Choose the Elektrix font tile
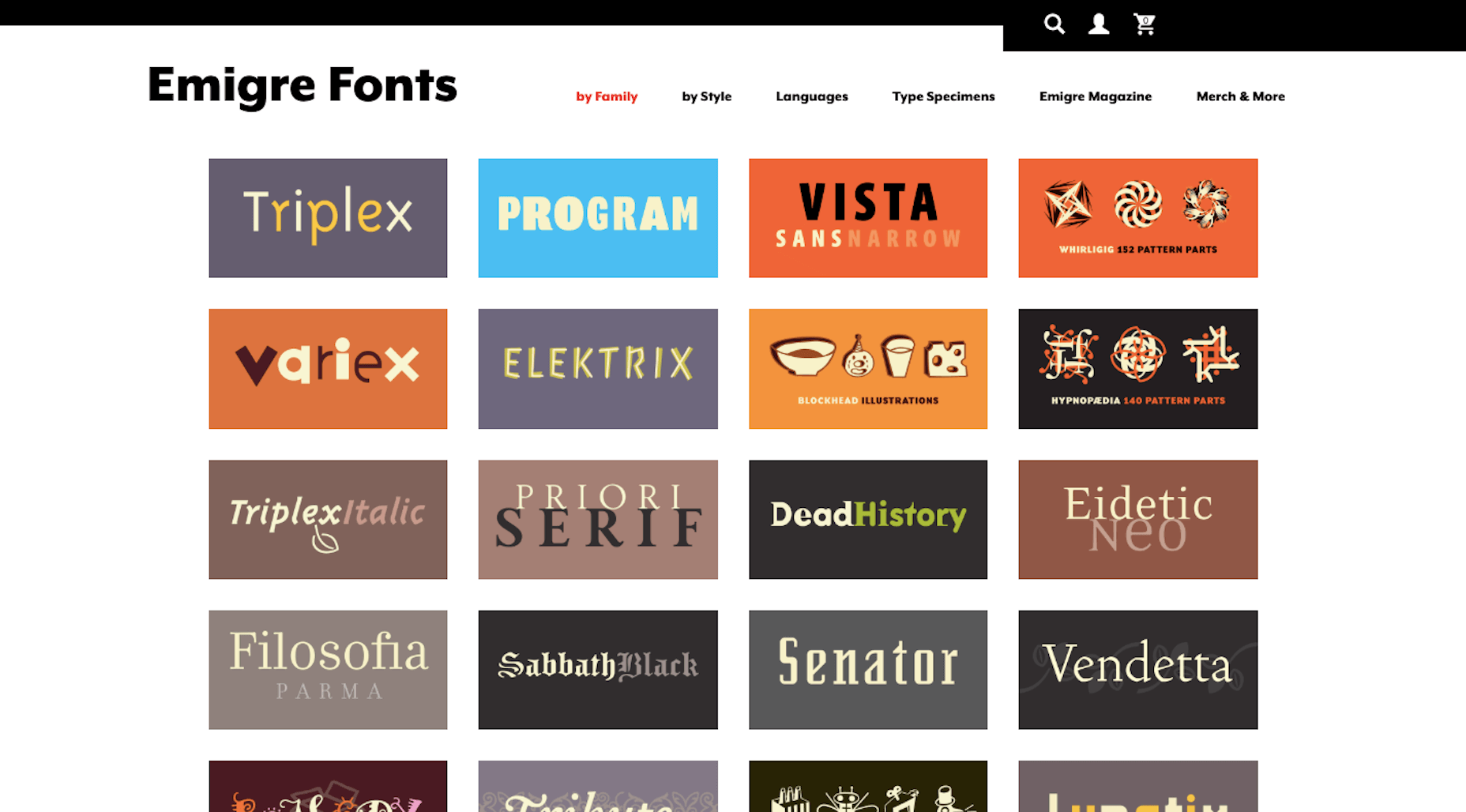This screenshot has width=1466, height=812. pos(598,369)
